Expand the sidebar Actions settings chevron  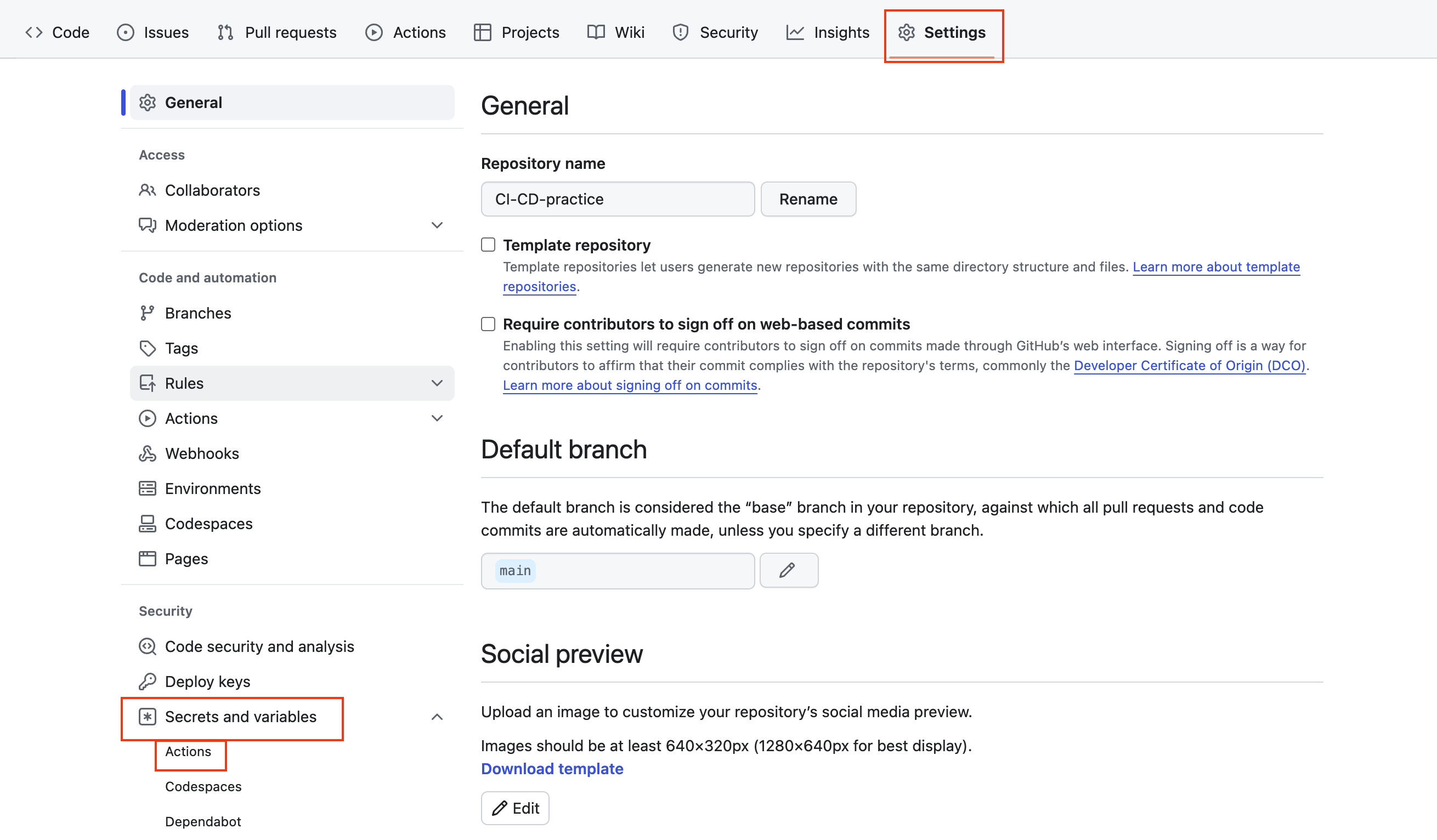437,418
